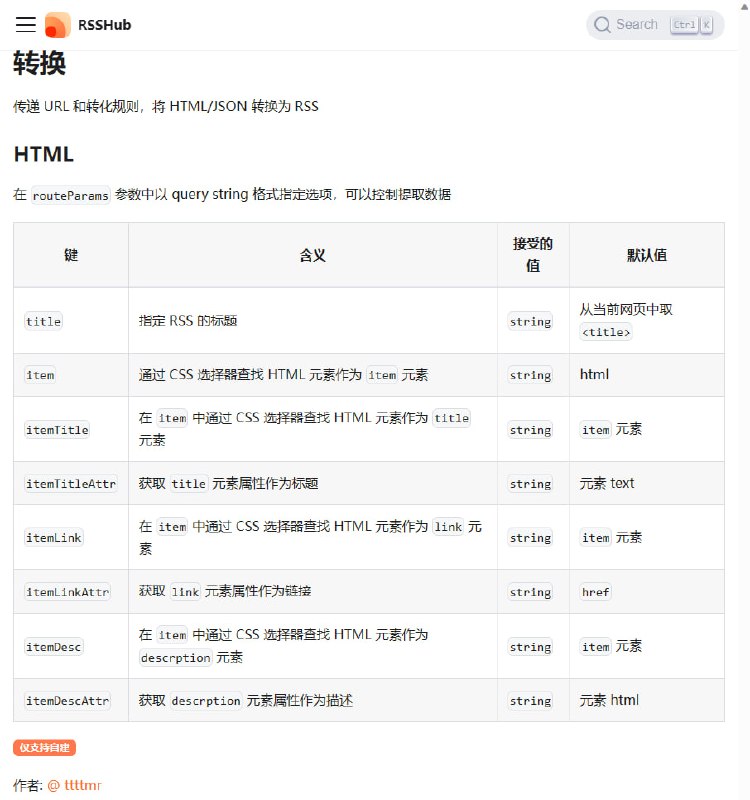Viewport: 750px width, 800px height.
Task: Click the 默认值 column header
Action: [646, 255]
